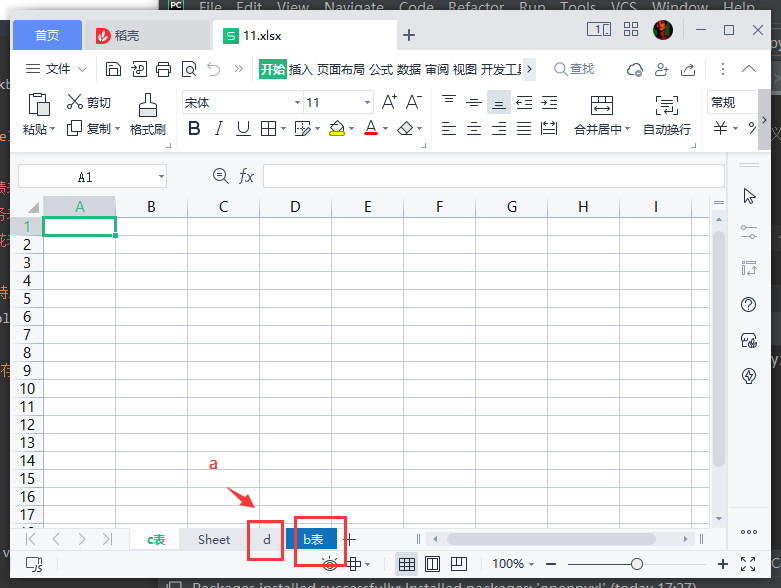The image size is (781, 588).
Task: Click the 查找 search button
Action: [574, 69]
